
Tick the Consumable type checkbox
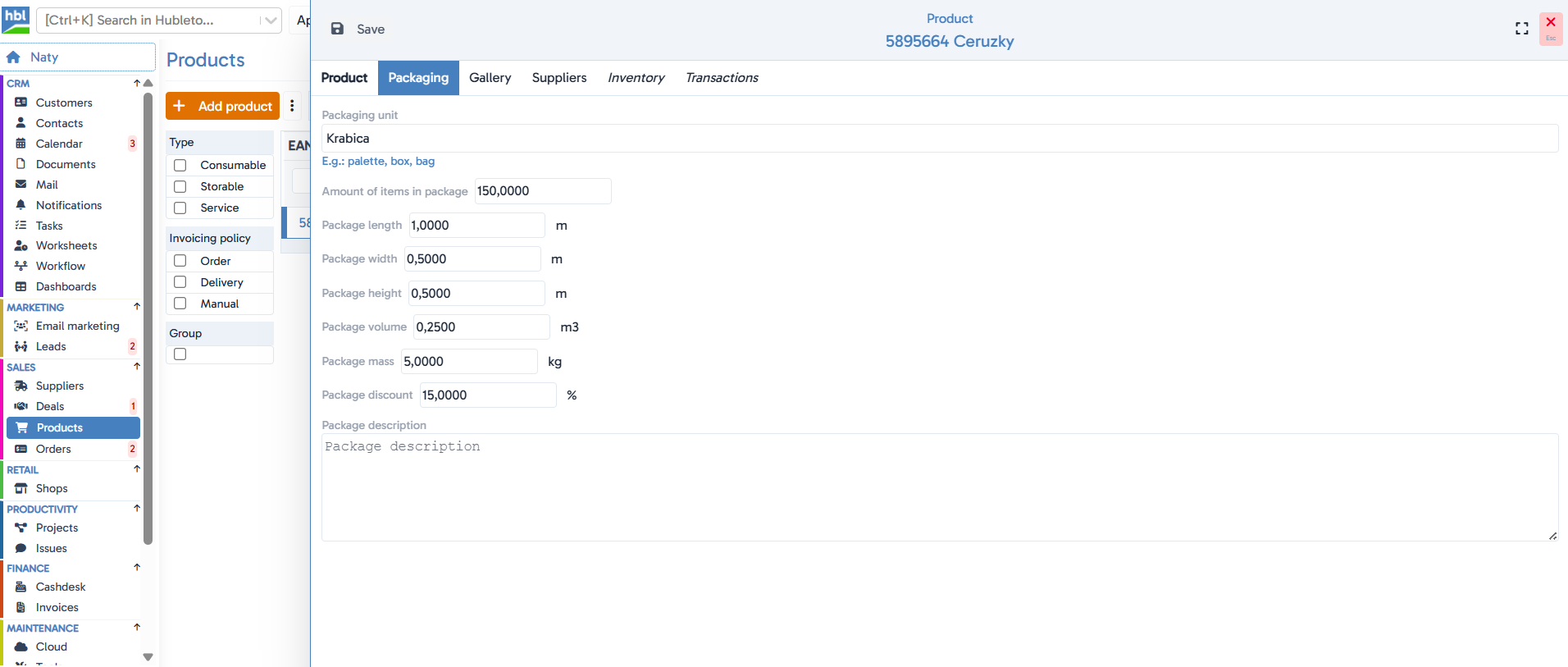[180, 165]
